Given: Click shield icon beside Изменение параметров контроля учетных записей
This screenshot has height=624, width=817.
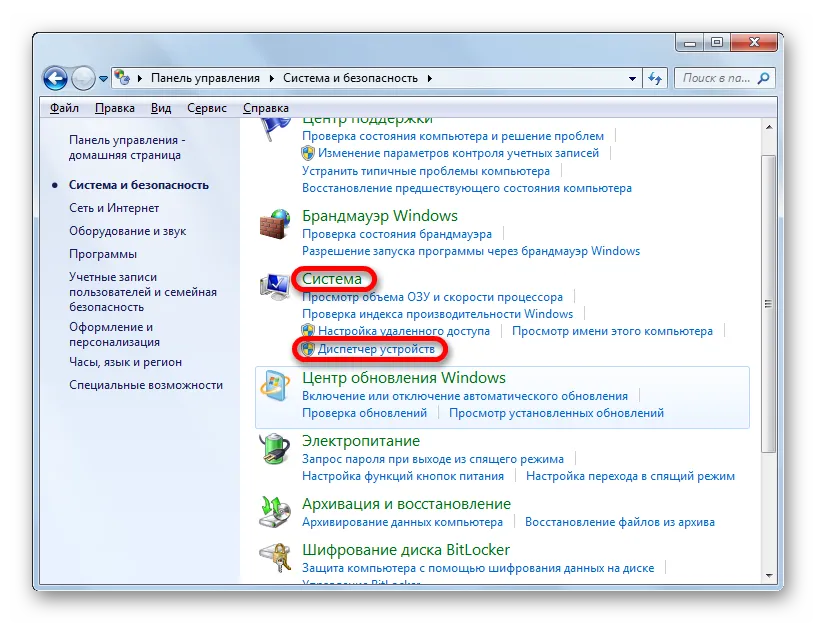Looking at the screenshot, I should click(x=308, y=153).
